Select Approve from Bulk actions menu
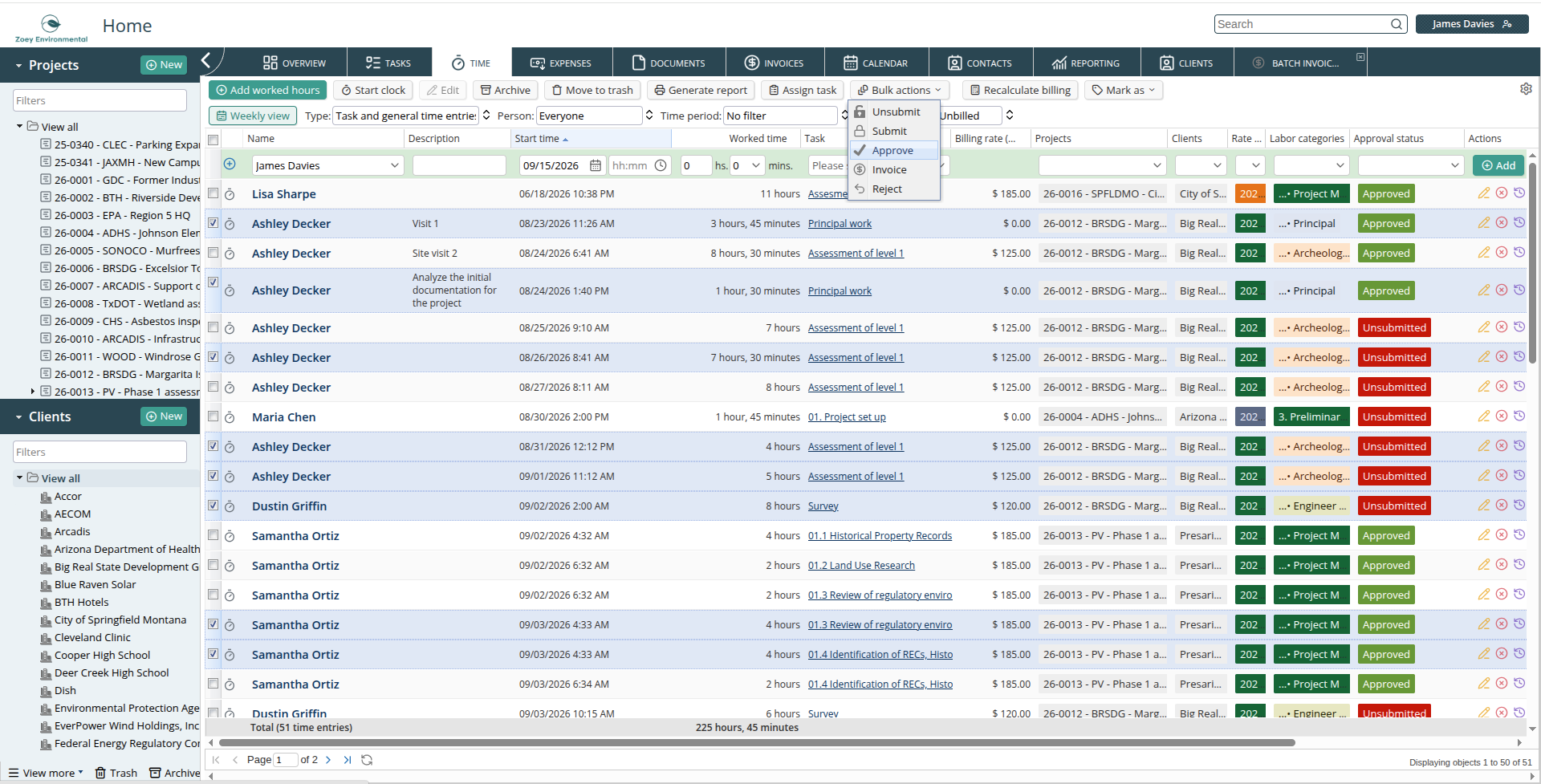This screenshot has height=784, width=1541. [x=893, y=150]
